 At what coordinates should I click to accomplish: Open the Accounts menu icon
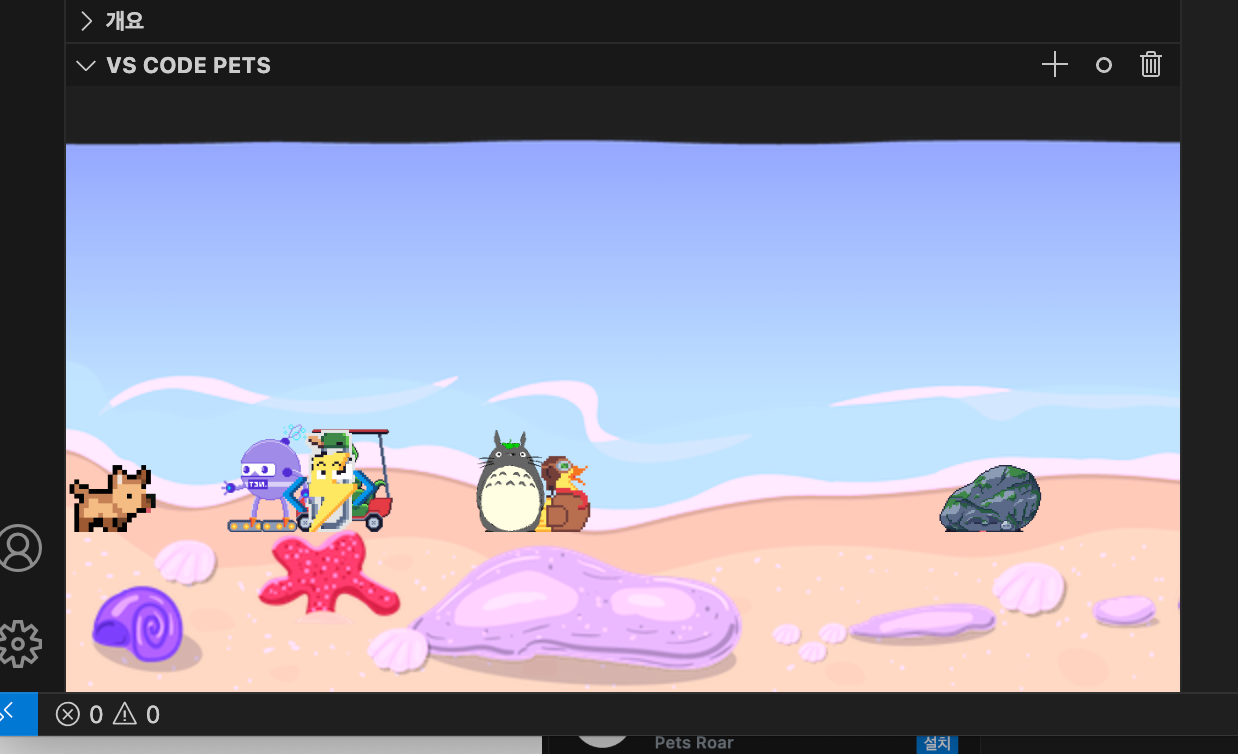19,548
